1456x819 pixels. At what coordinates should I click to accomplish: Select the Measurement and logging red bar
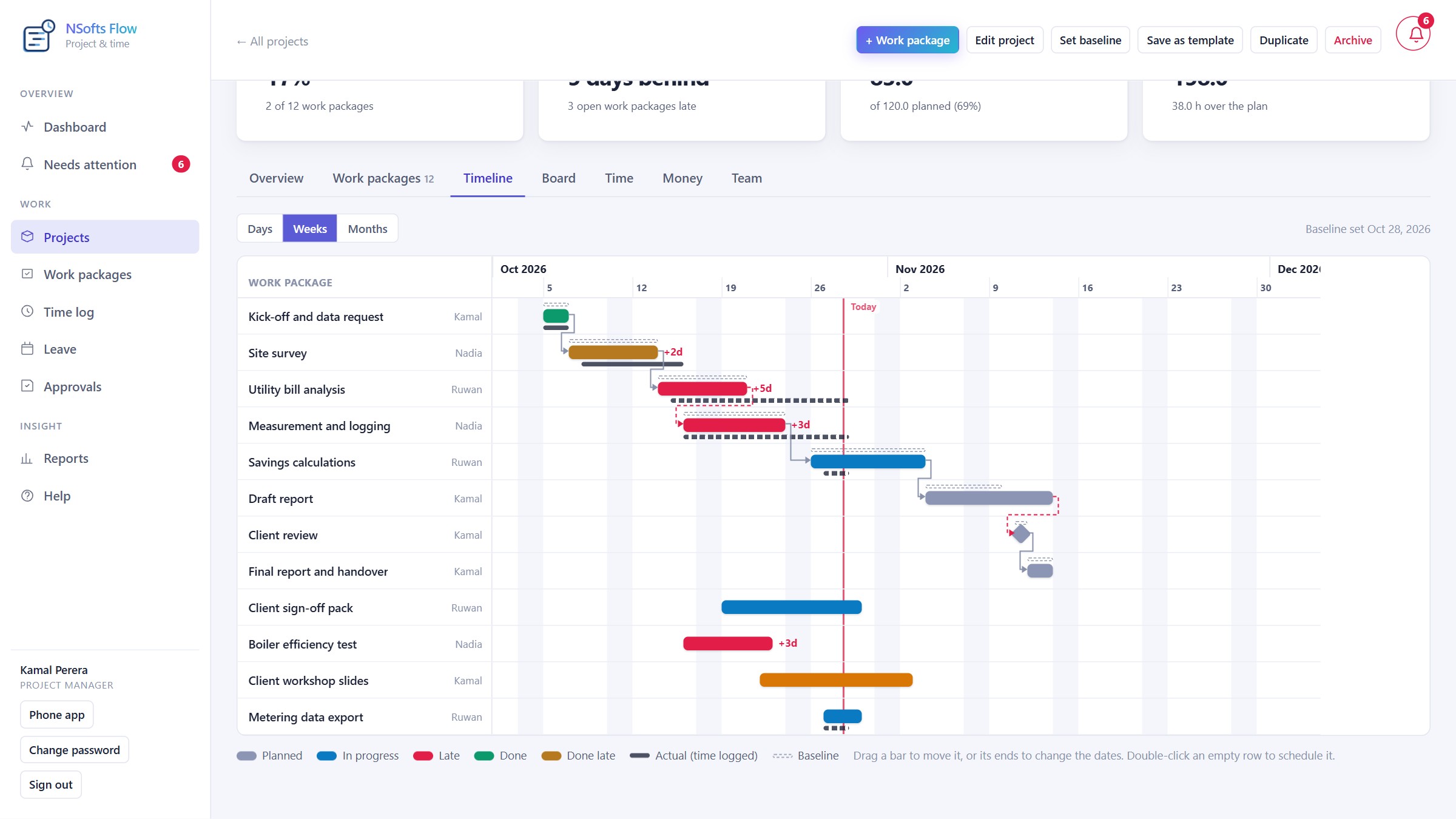(x=734, y=425)
